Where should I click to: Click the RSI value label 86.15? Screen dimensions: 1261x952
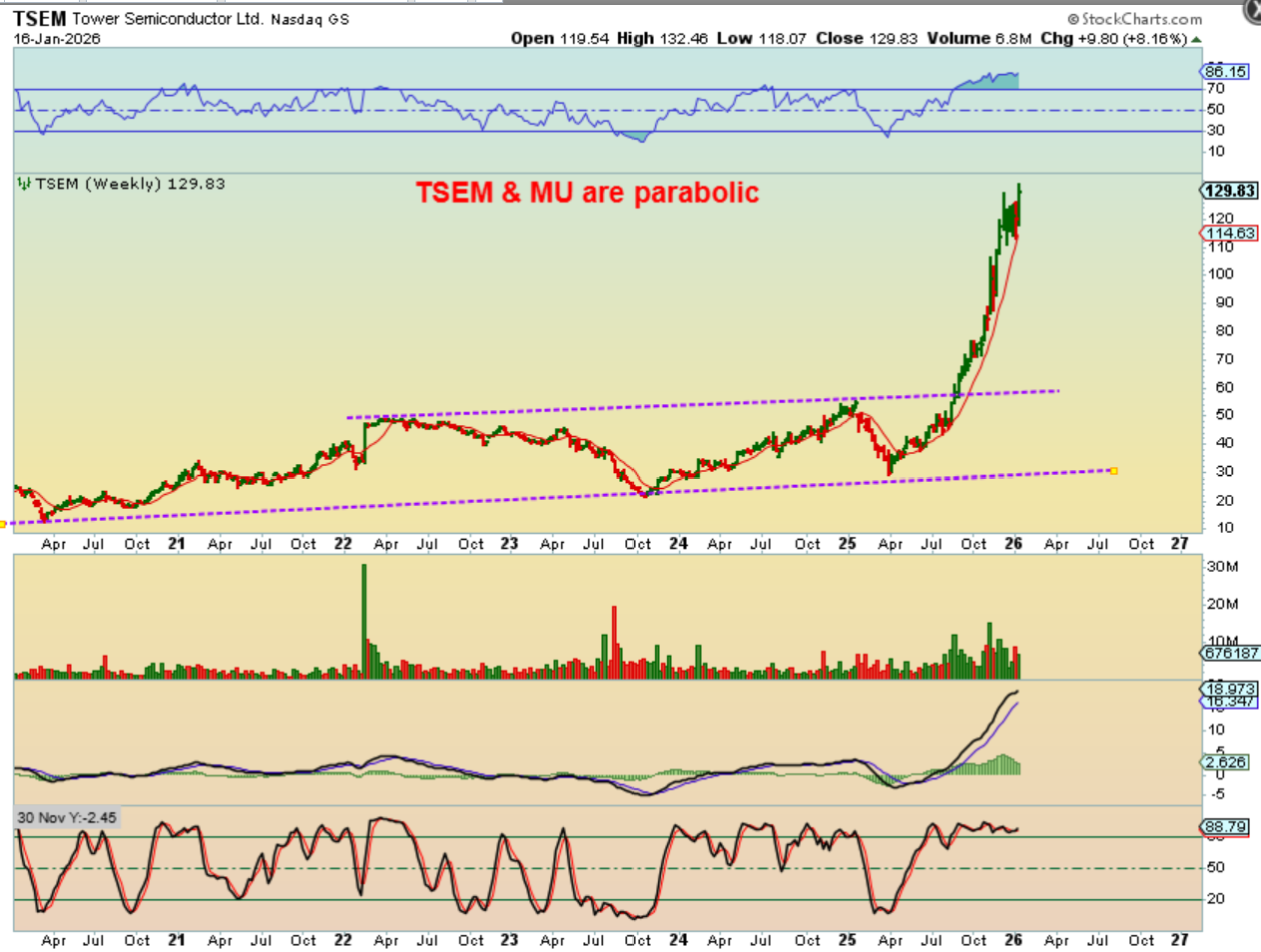pyautogui.click(x=1225, y=71)
